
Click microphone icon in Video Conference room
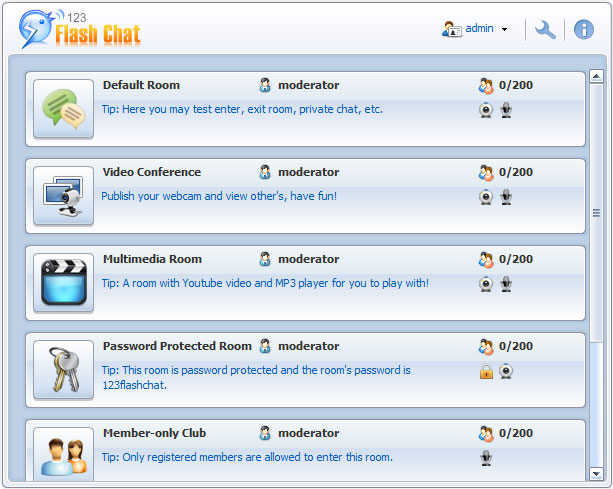pos(507,197)
